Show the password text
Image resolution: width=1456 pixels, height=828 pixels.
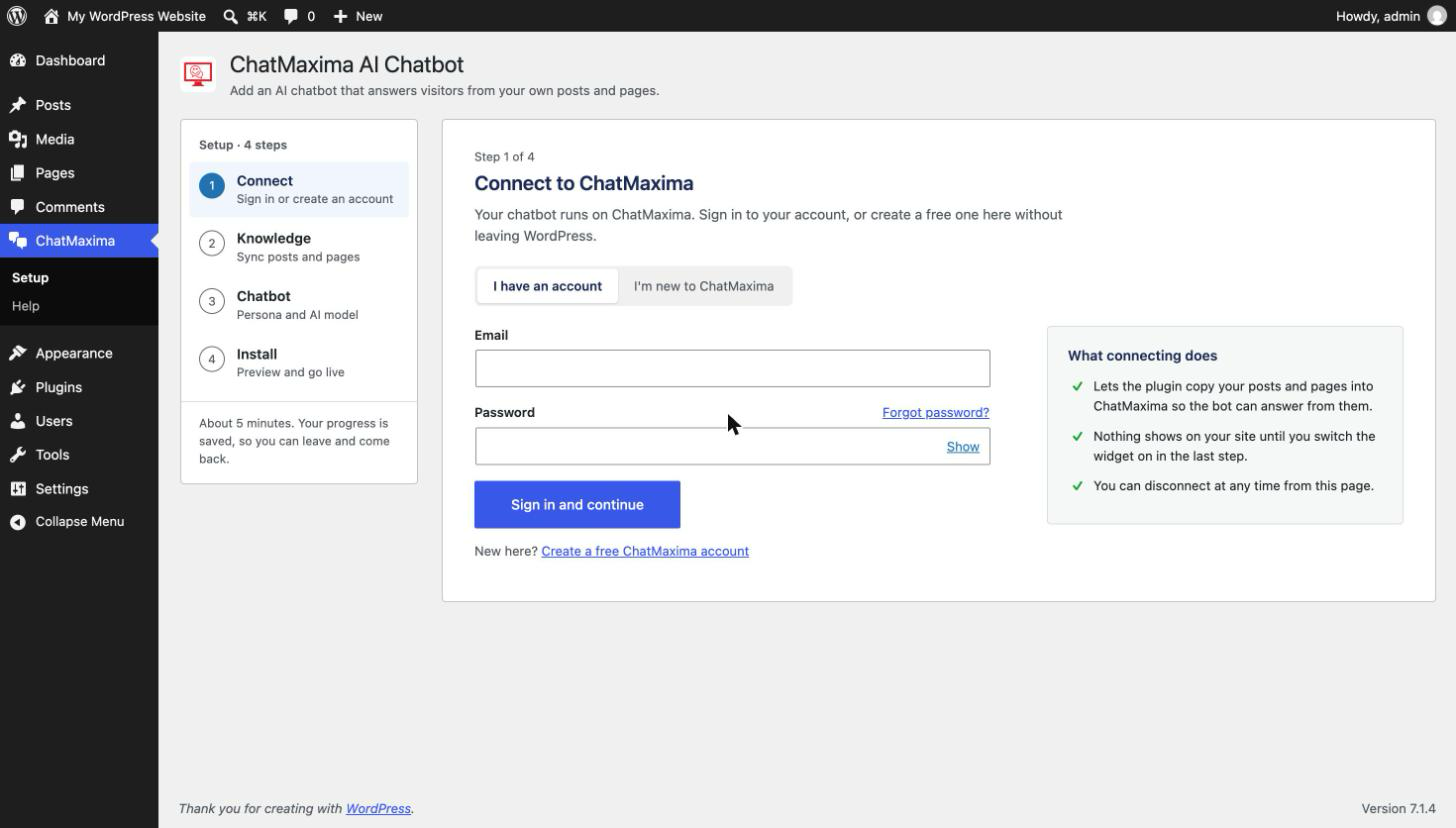[963, 447]
